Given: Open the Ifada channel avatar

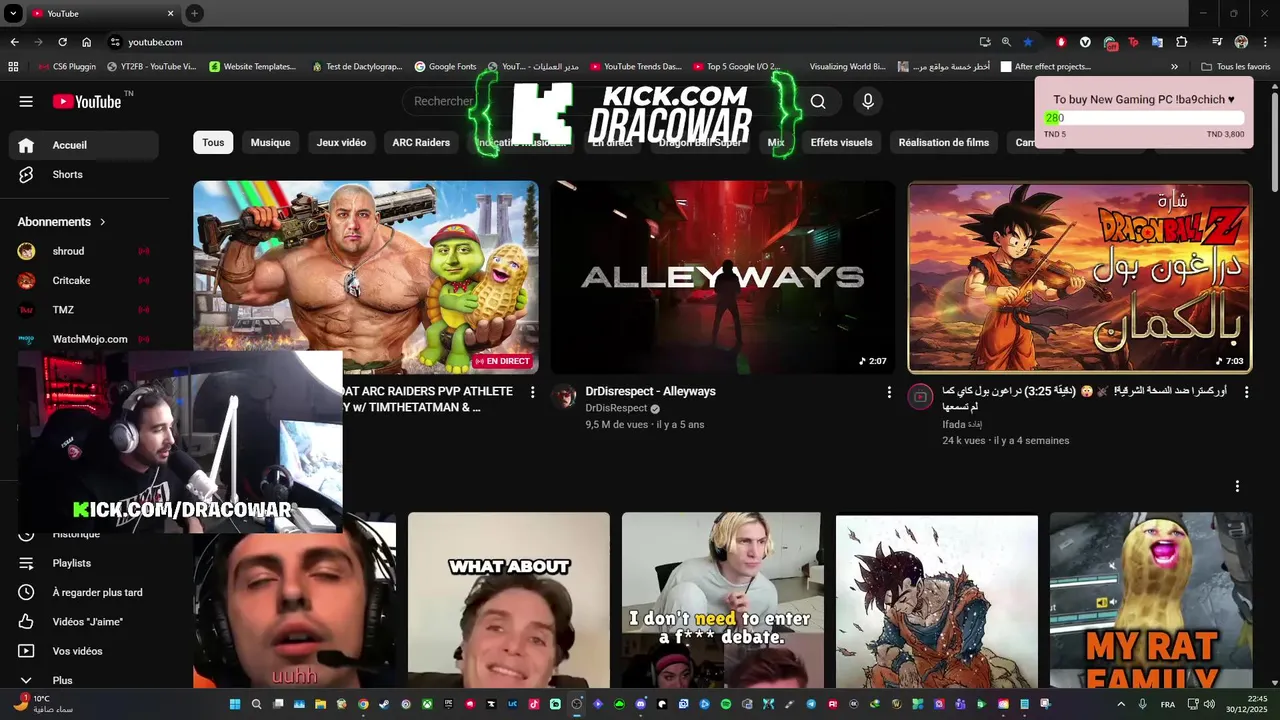Looking at the screenshot, I should (920, 397).
